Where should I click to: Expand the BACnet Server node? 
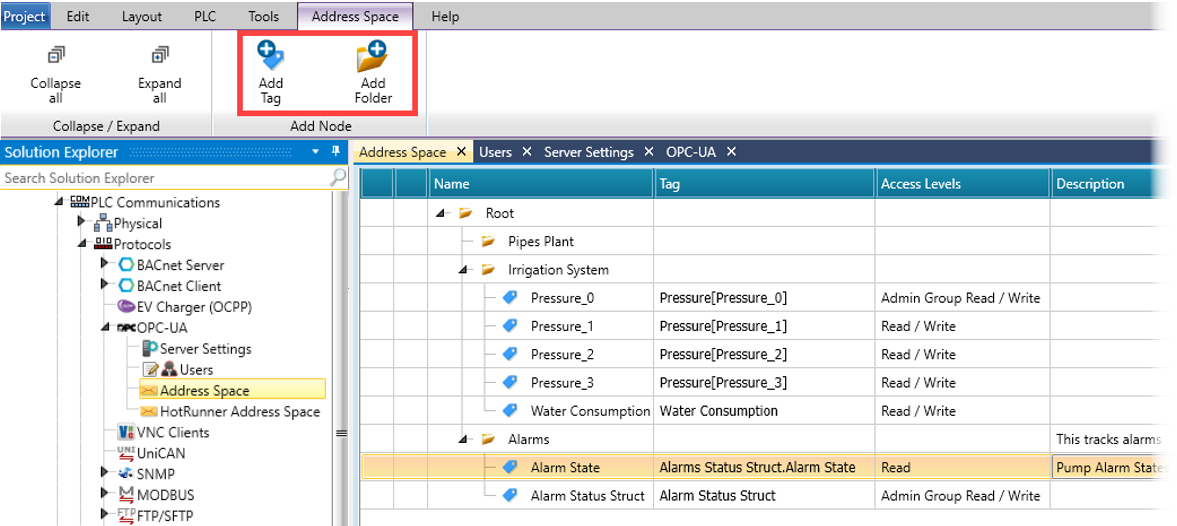tap(105, 265)
